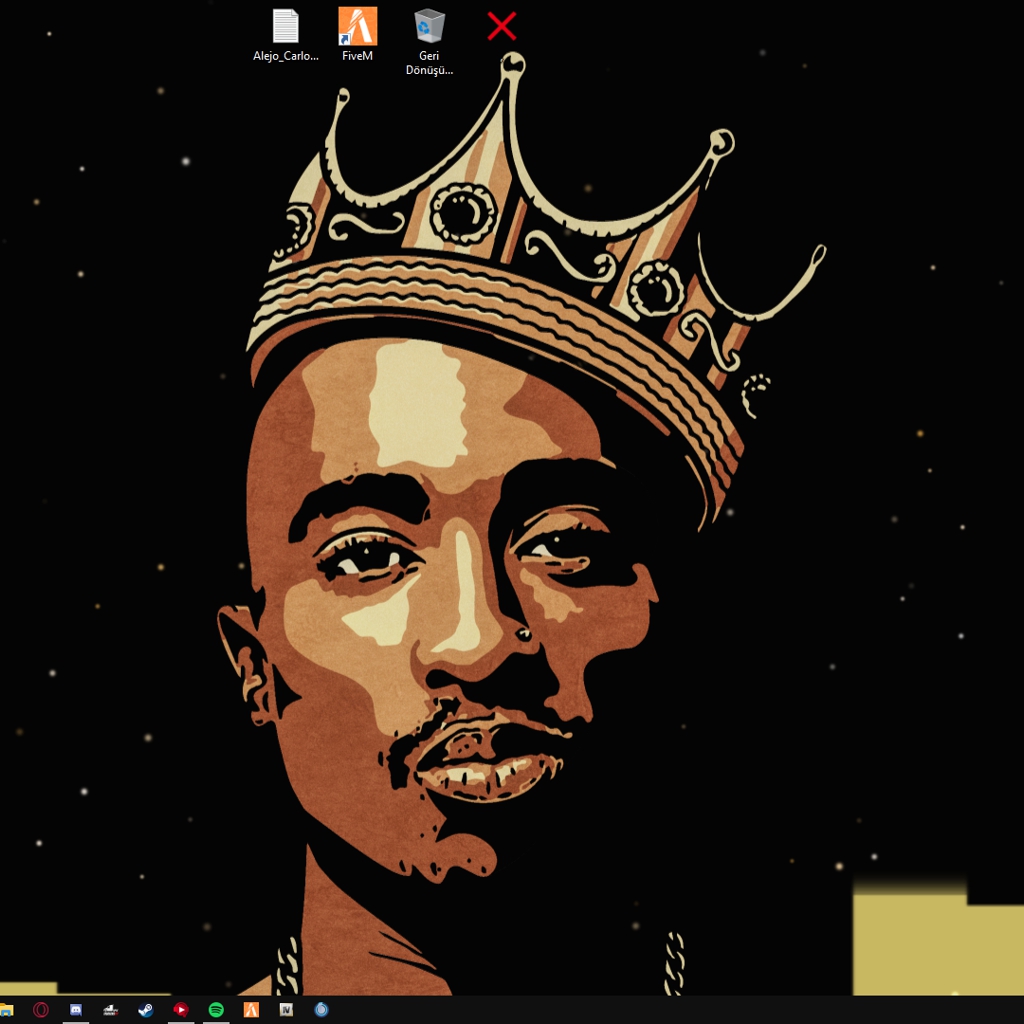This screenshot has height=1024, width=1024.
Task: Open the orange FiveM taskbar icon
Action: point(251,1010)
